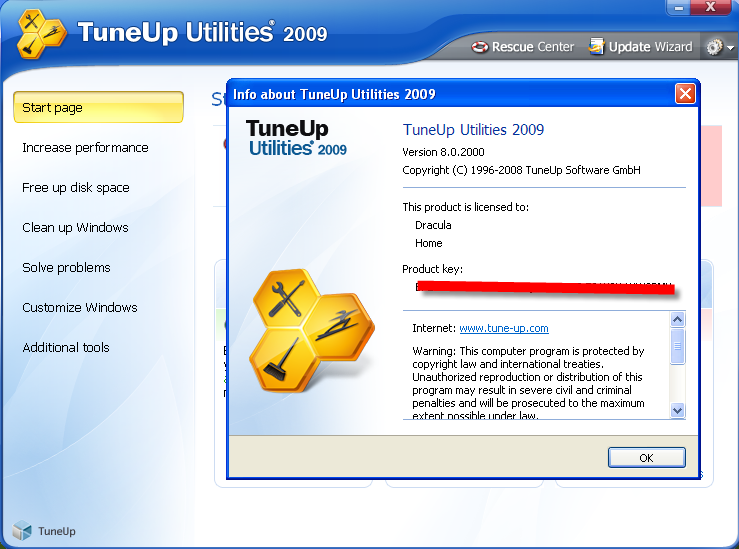Open Additional tools section
The width and height of the screenshot is (739, 549).
click(66, 348)
